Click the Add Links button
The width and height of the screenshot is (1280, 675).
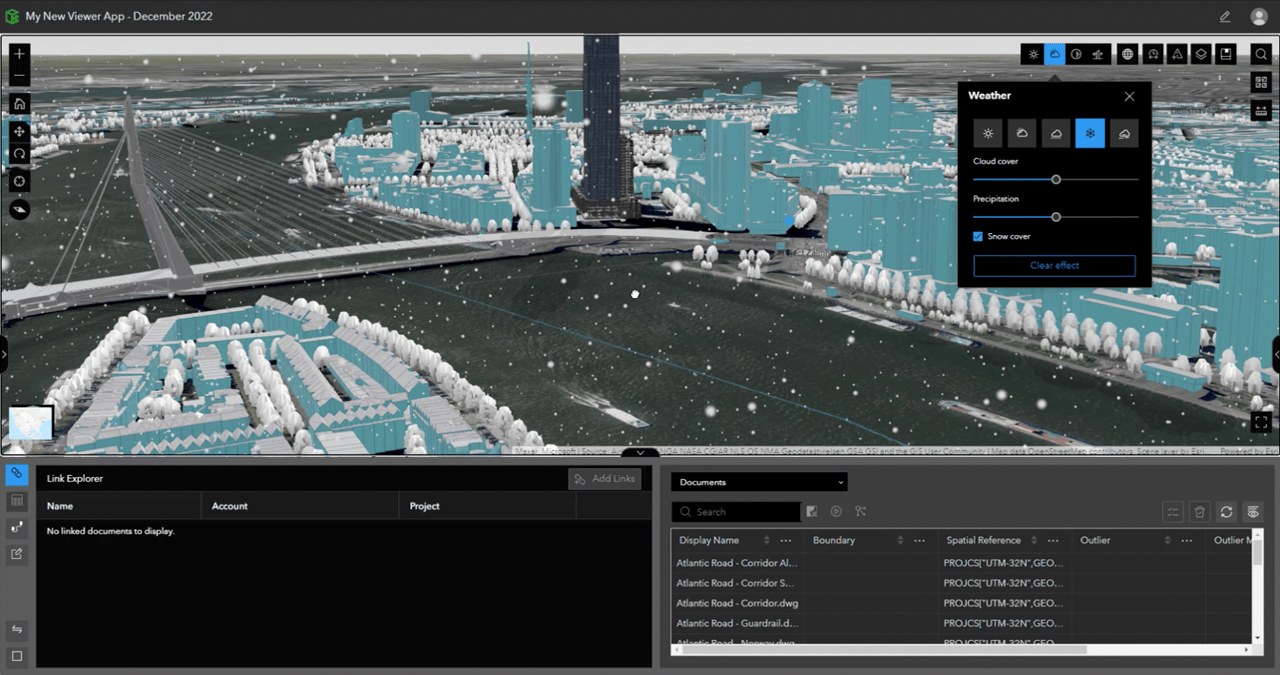[x=605, y=478]
